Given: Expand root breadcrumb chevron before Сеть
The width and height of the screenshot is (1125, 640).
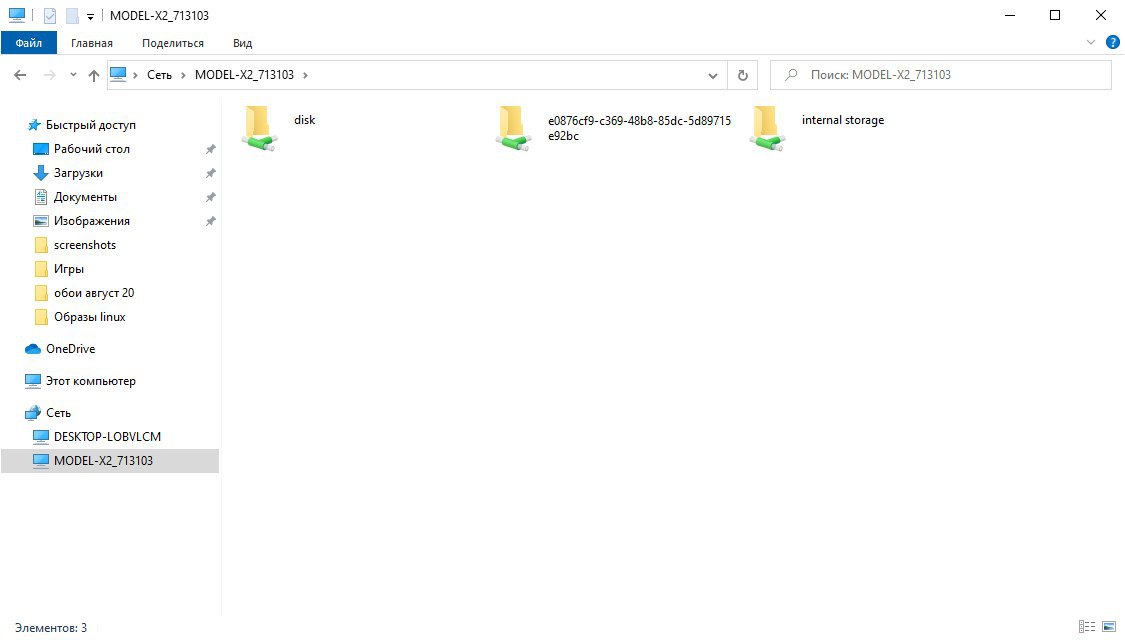Looking at the screenshot, I should (x=135, y=75).
